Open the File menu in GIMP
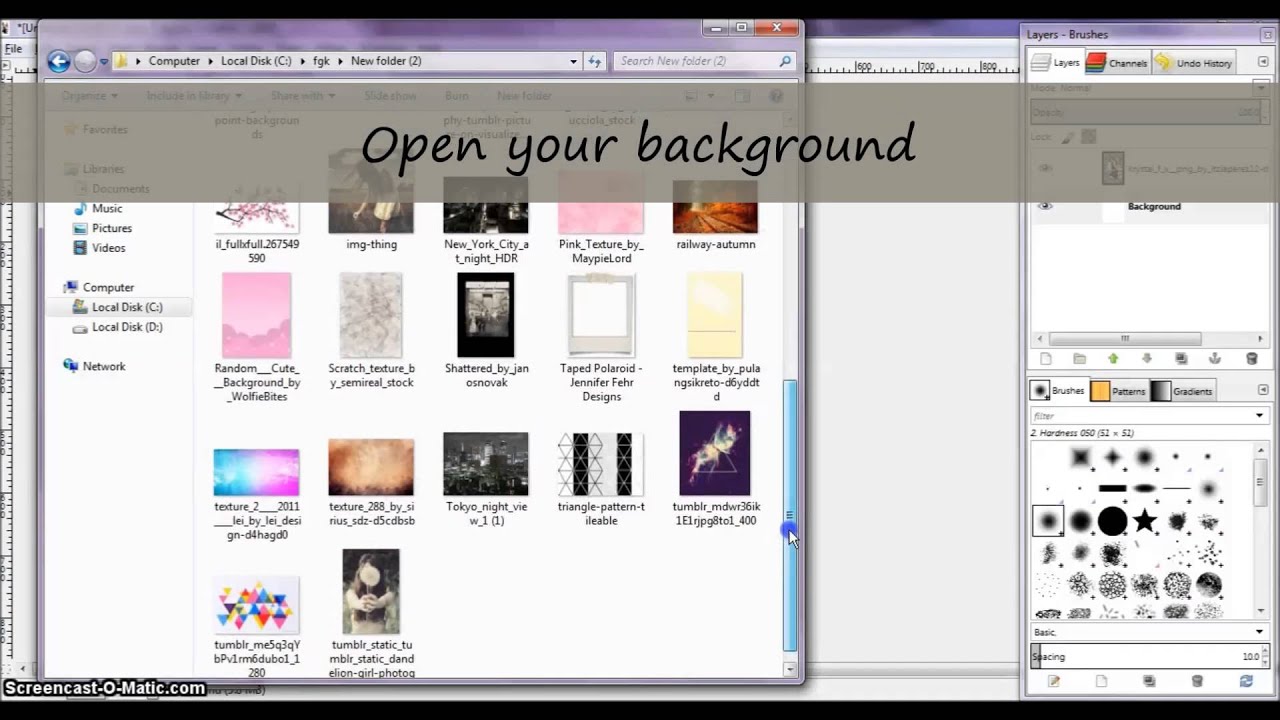Screen dimensions: 1280x720 click(x=13, y=48)
